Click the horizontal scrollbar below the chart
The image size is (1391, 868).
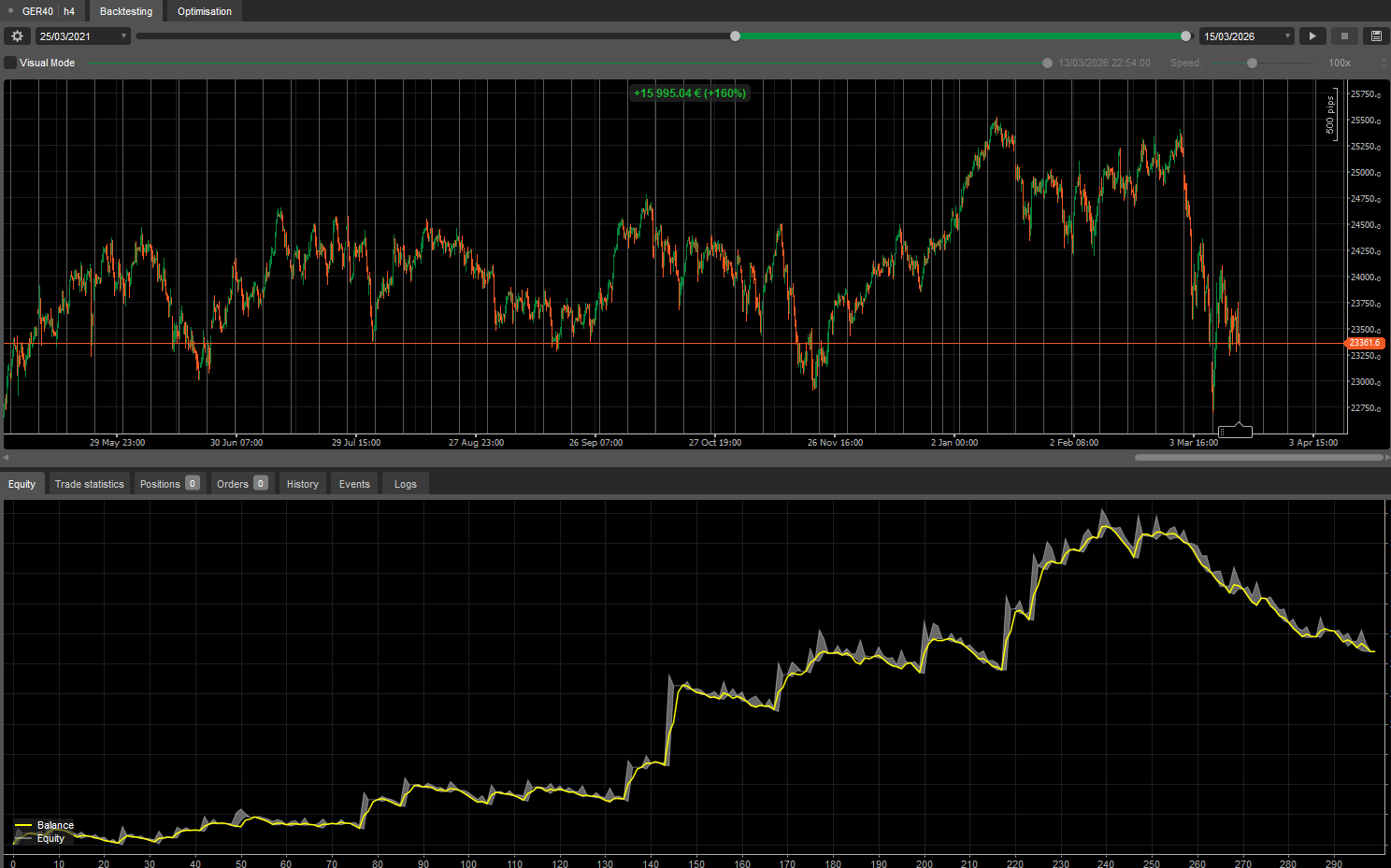1257,457
